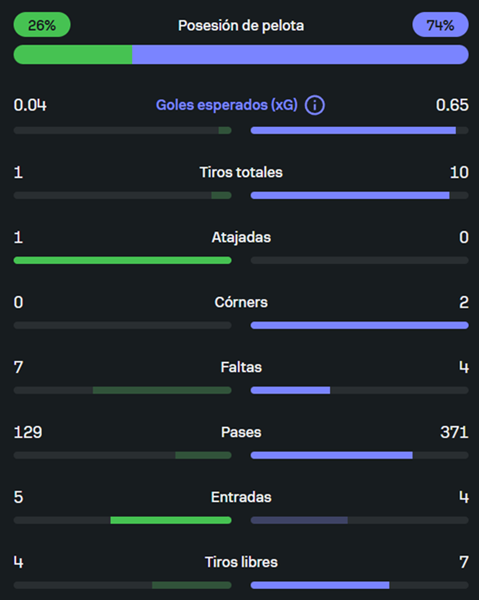This screenshot has width=479, height=600.
Task: Select the Tiros libres label
Action: [241, 562]
